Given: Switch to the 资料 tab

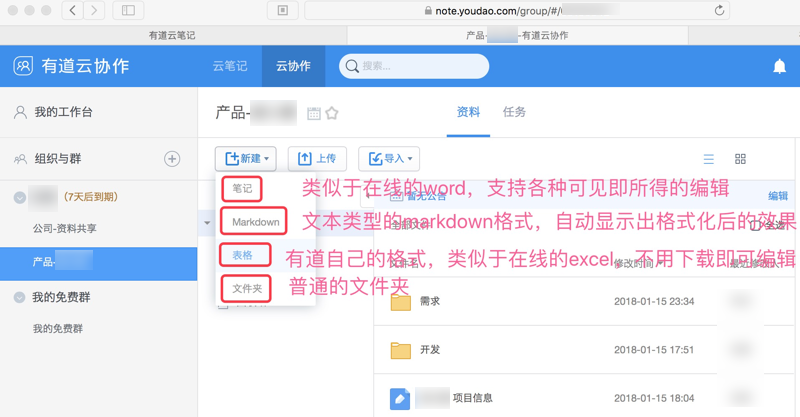Looking at the screenshot, I should [x=468, y=112].
